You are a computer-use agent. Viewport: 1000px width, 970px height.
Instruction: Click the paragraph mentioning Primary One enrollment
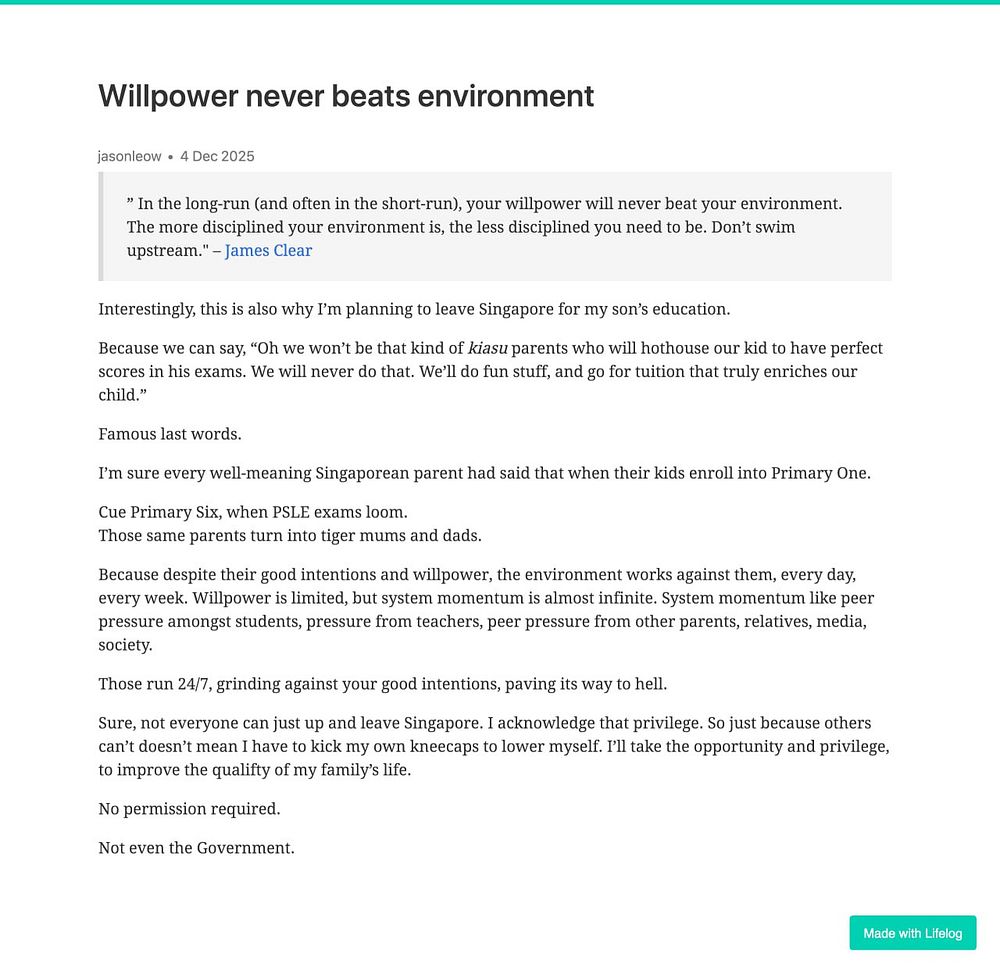[484, 473]
